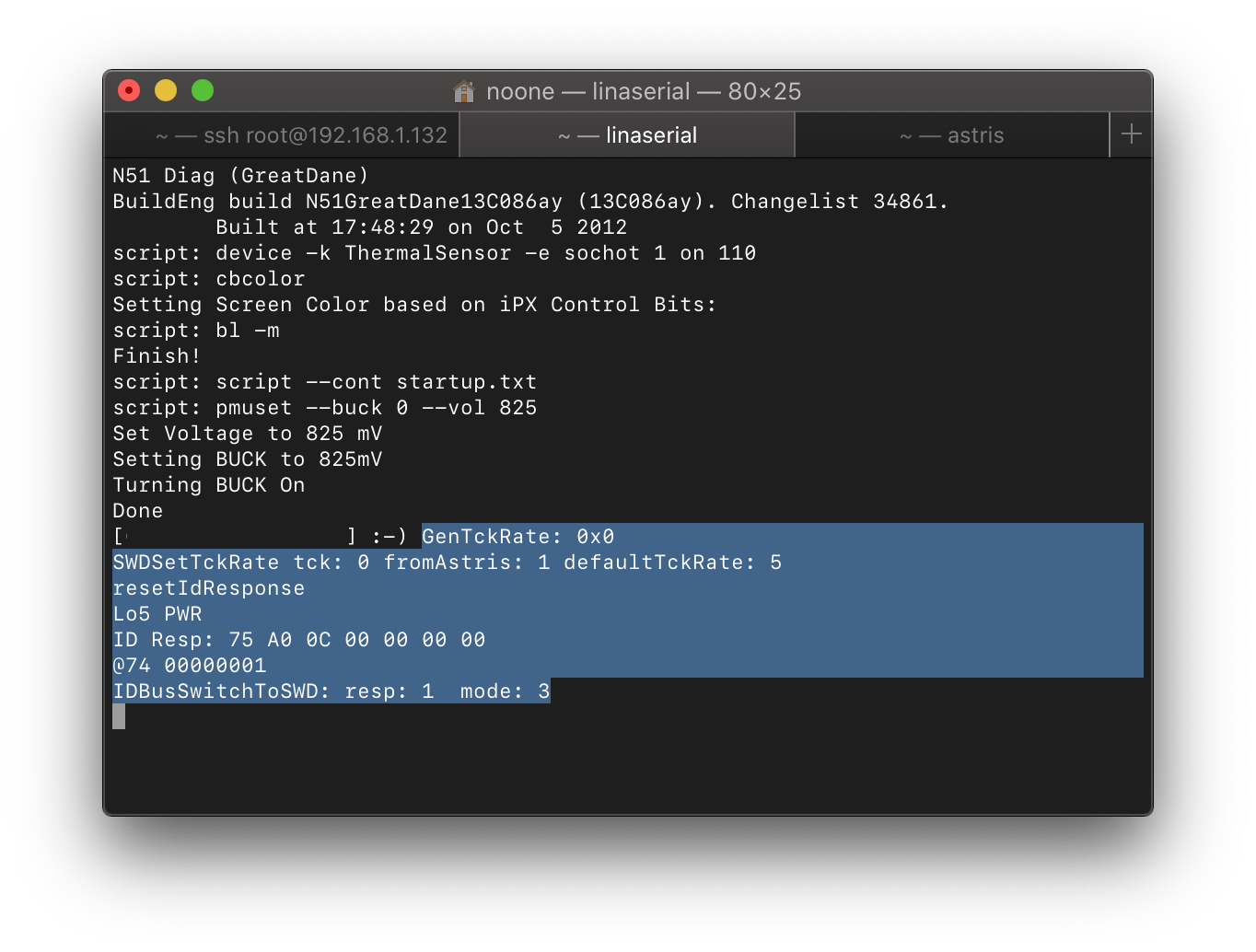Open the astris tab
This screenshot has width=1256, height=952.
(x=952, y=135)
